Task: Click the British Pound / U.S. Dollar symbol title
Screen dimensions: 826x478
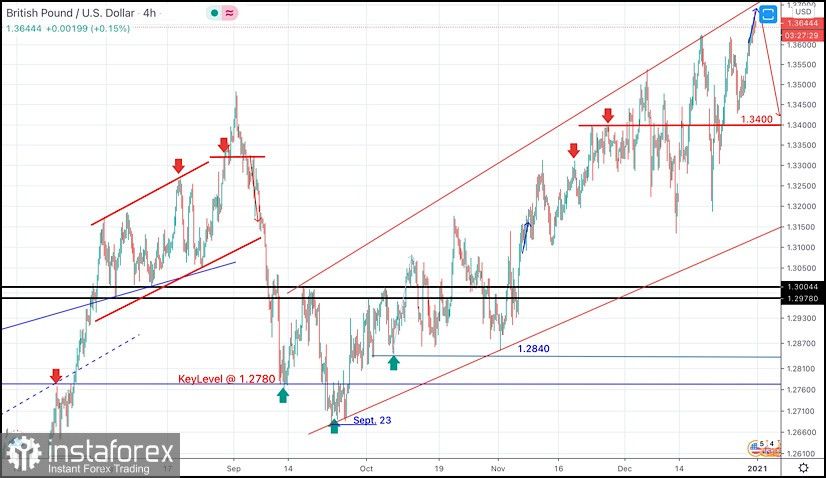Action: [x=70, y=13]
